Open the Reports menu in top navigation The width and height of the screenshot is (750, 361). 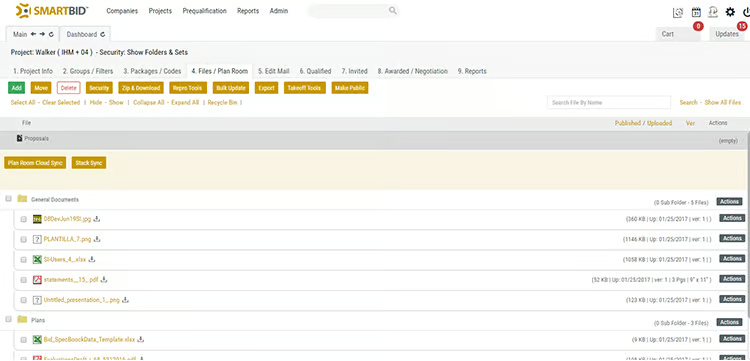tap(248, 11)
